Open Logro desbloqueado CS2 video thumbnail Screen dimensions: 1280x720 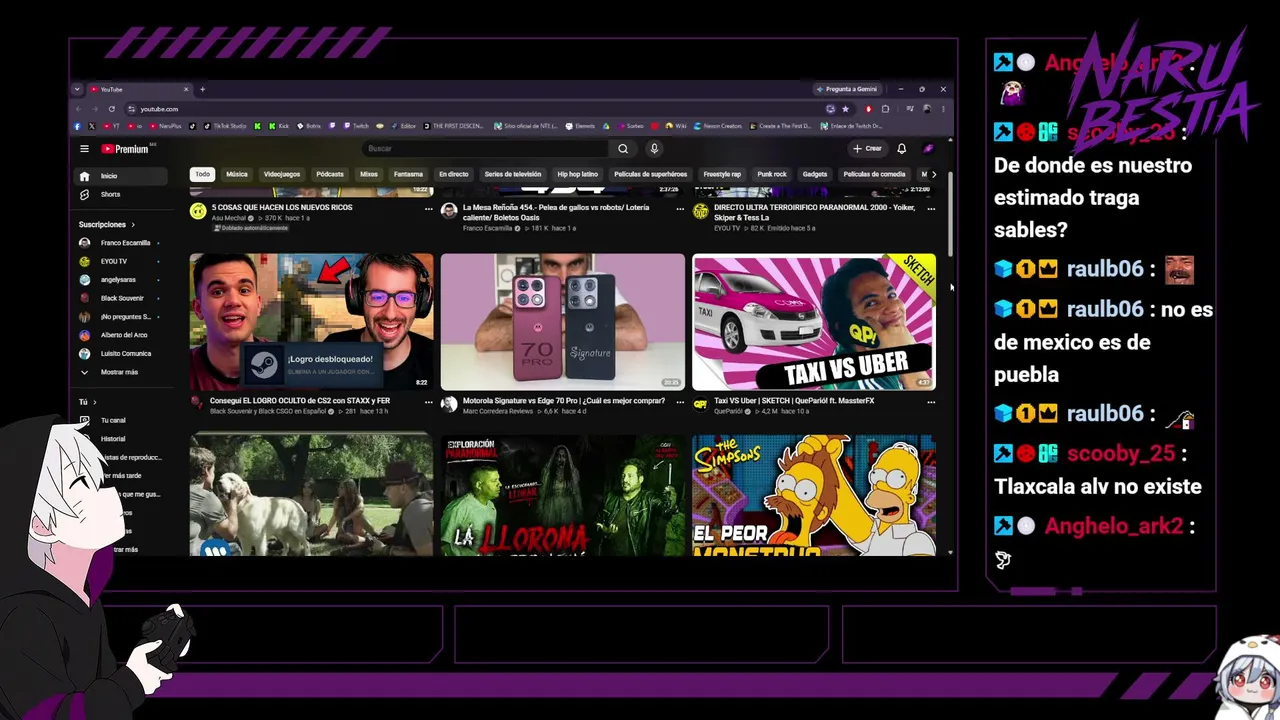click(312, 321)
